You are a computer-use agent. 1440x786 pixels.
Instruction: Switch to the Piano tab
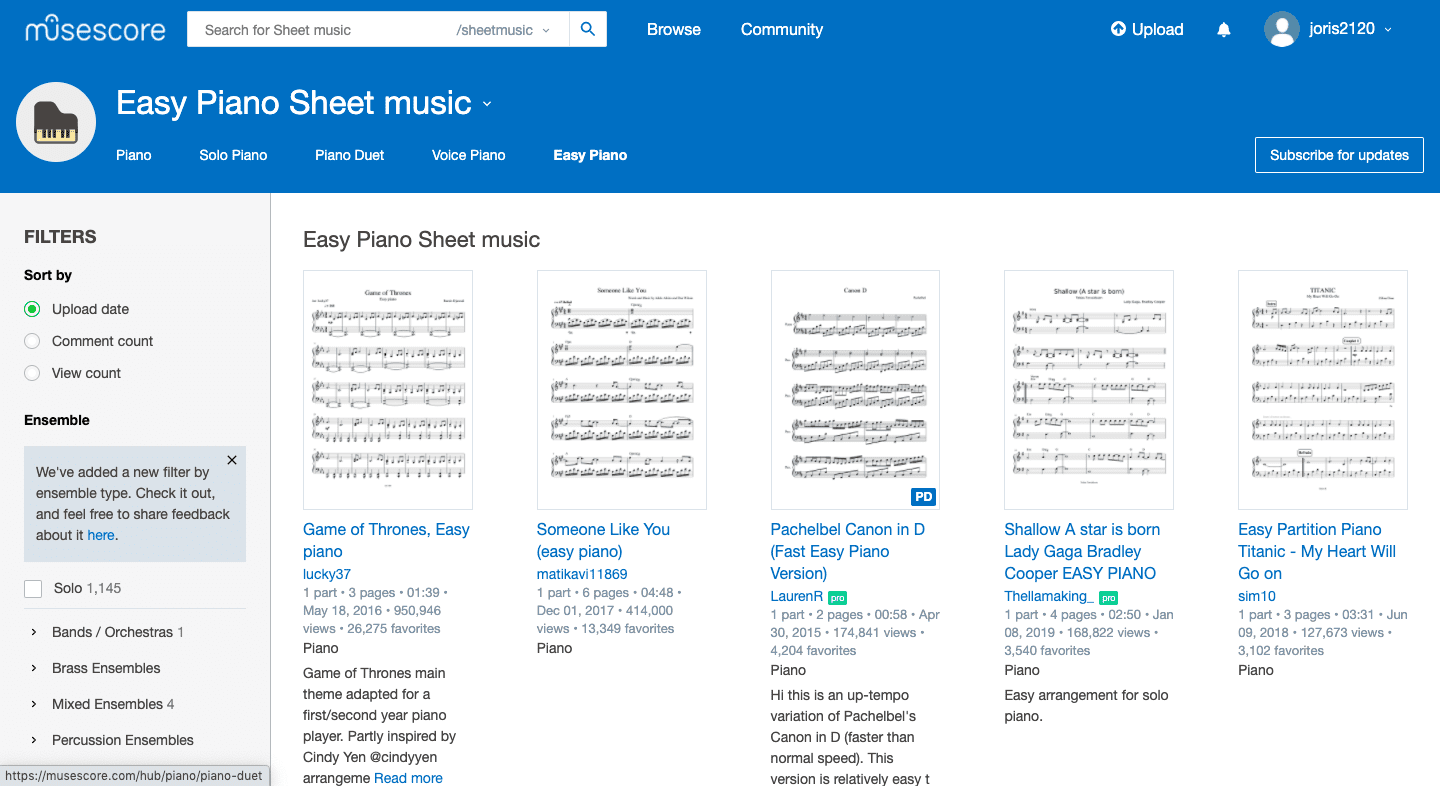point(134,155)
